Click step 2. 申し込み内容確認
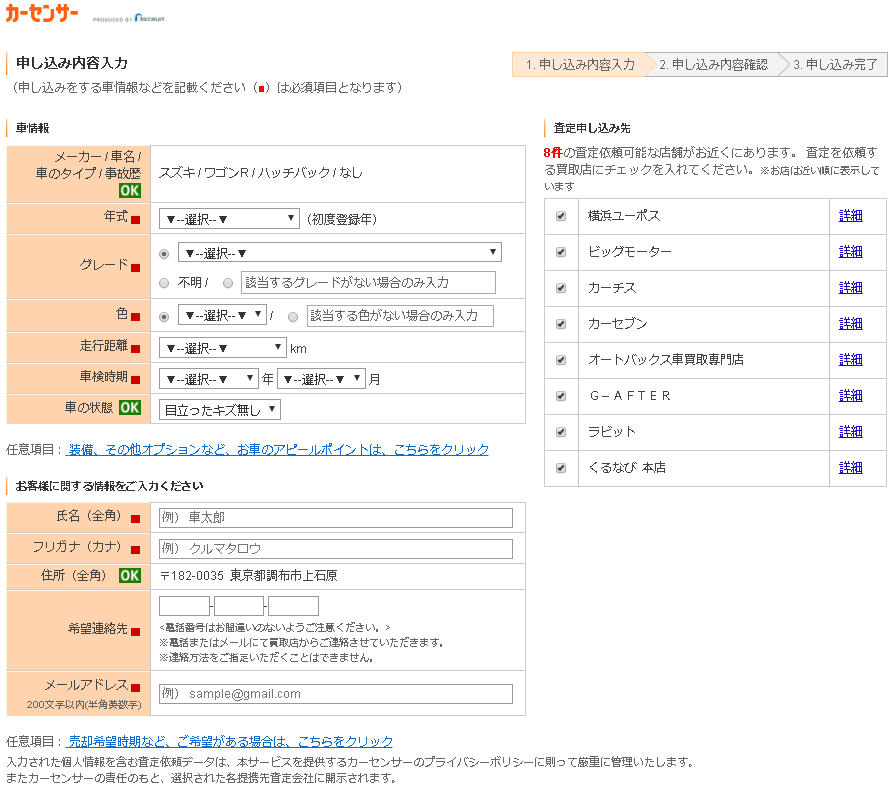Screen dimensions: 895x791 click(x=713, y=64)
